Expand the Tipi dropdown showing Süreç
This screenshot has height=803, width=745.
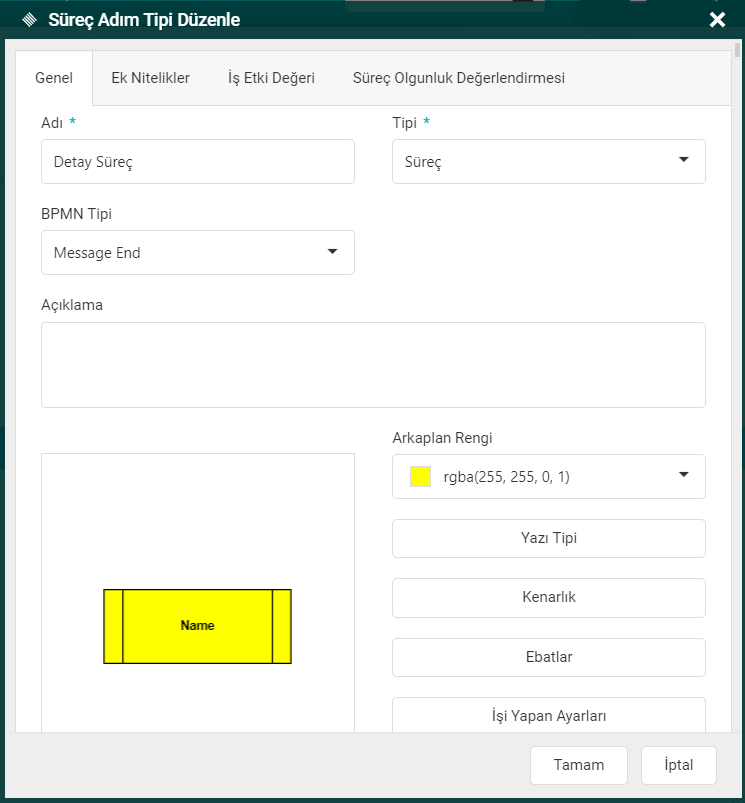548,161
